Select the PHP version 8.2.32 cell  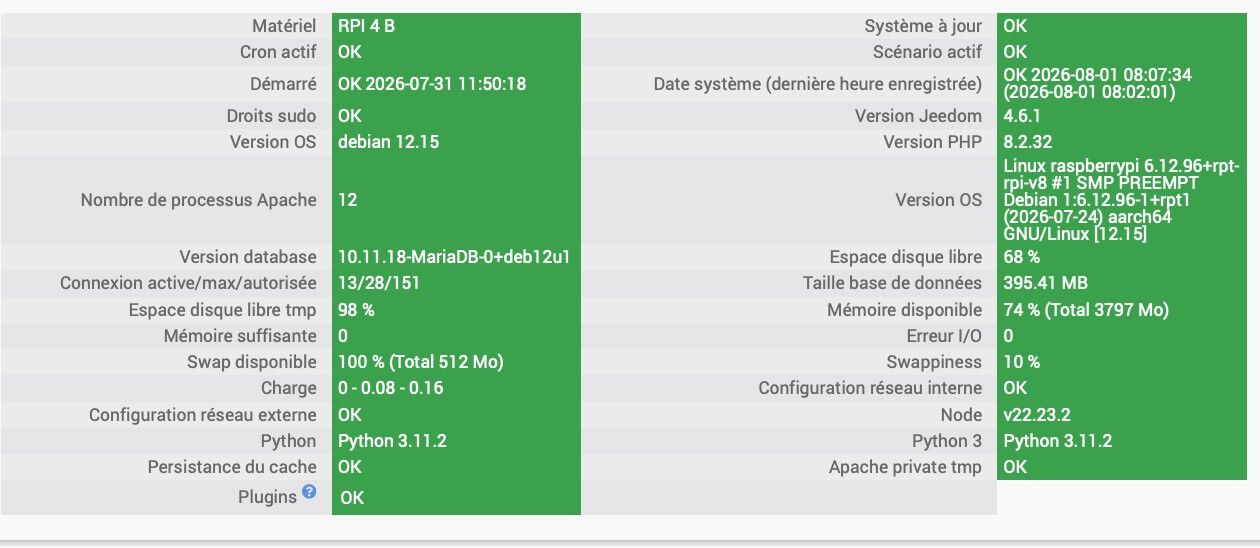[1128, 142]
